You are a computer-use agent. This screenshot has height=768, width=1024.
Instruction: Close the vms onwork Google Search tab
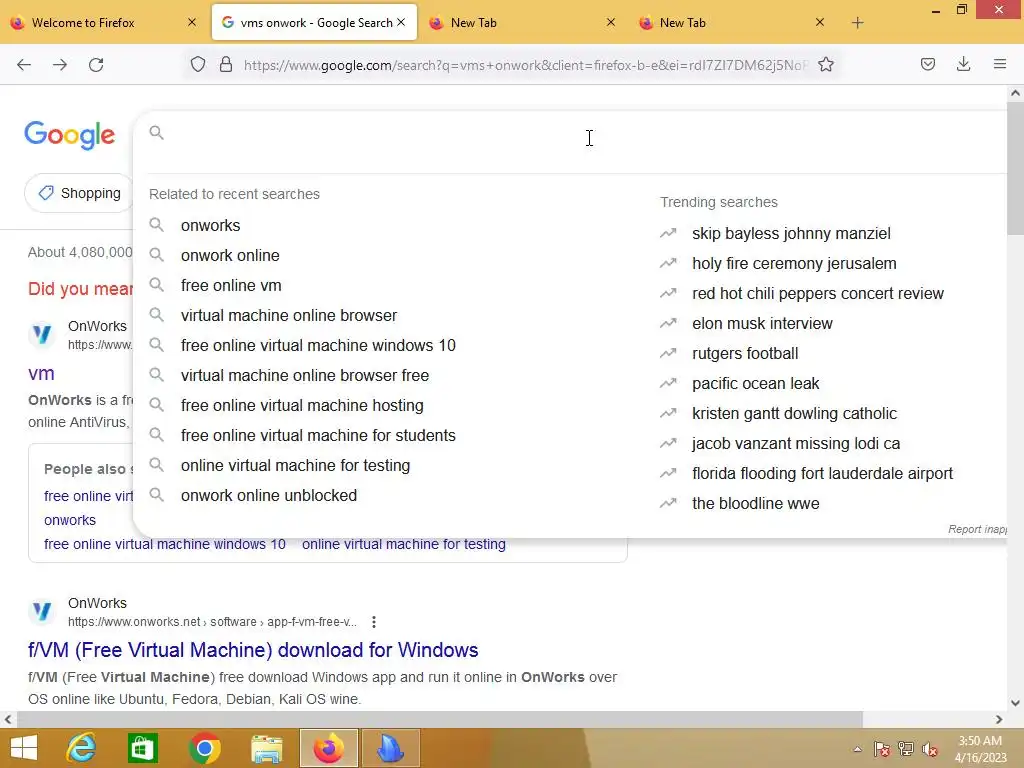[x=401, y=22]
